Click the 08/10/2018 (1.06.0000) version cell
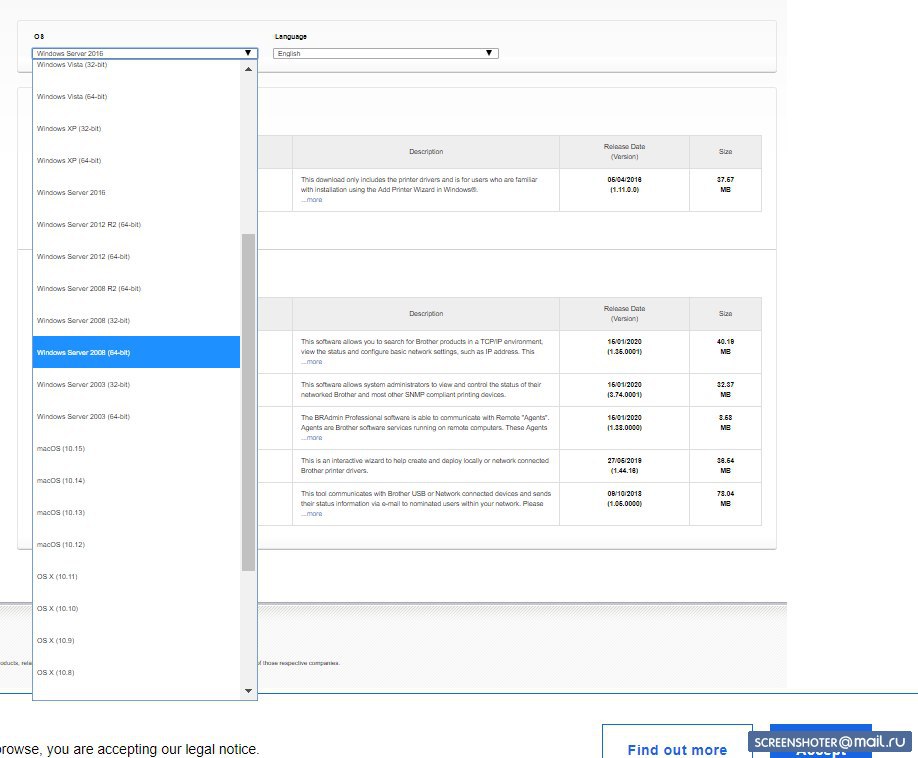Screen dimensions: 918x758 (624, 504)
